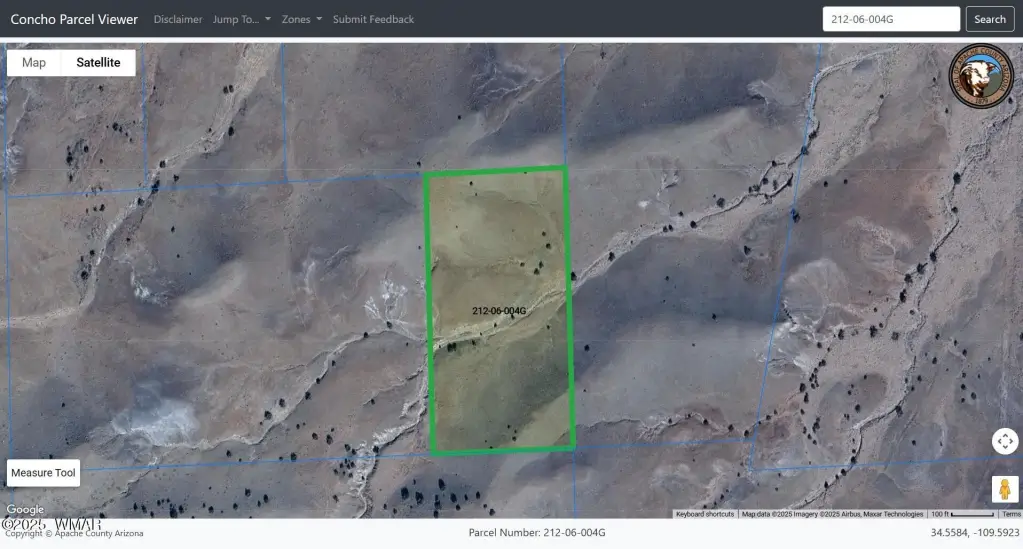Click the Google logo on the map

[x=24, y=509]
